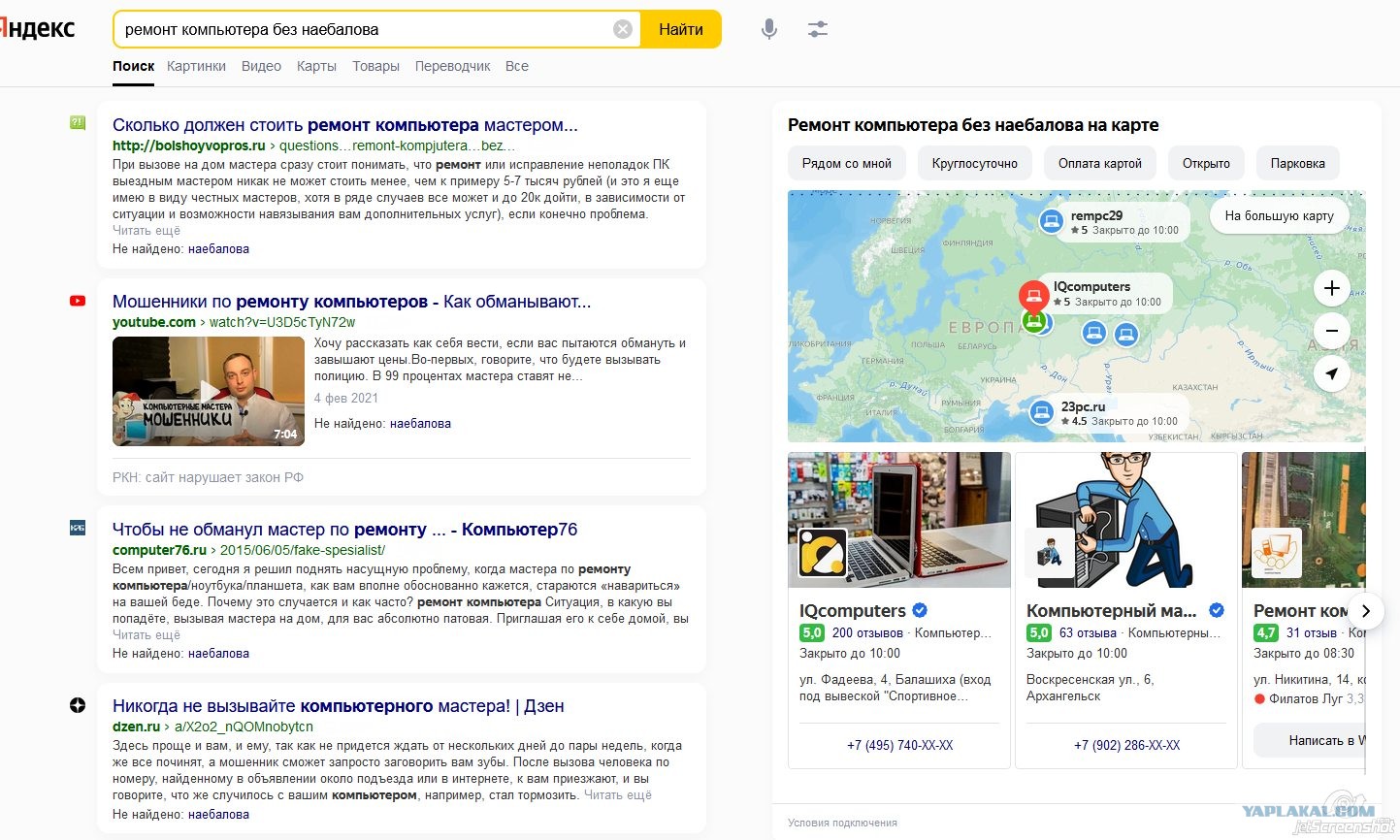Open result 'Сколько должен стоить ремонт компьютера мастером'
This screenshot has height=840, width=1400.
point(345,124)
